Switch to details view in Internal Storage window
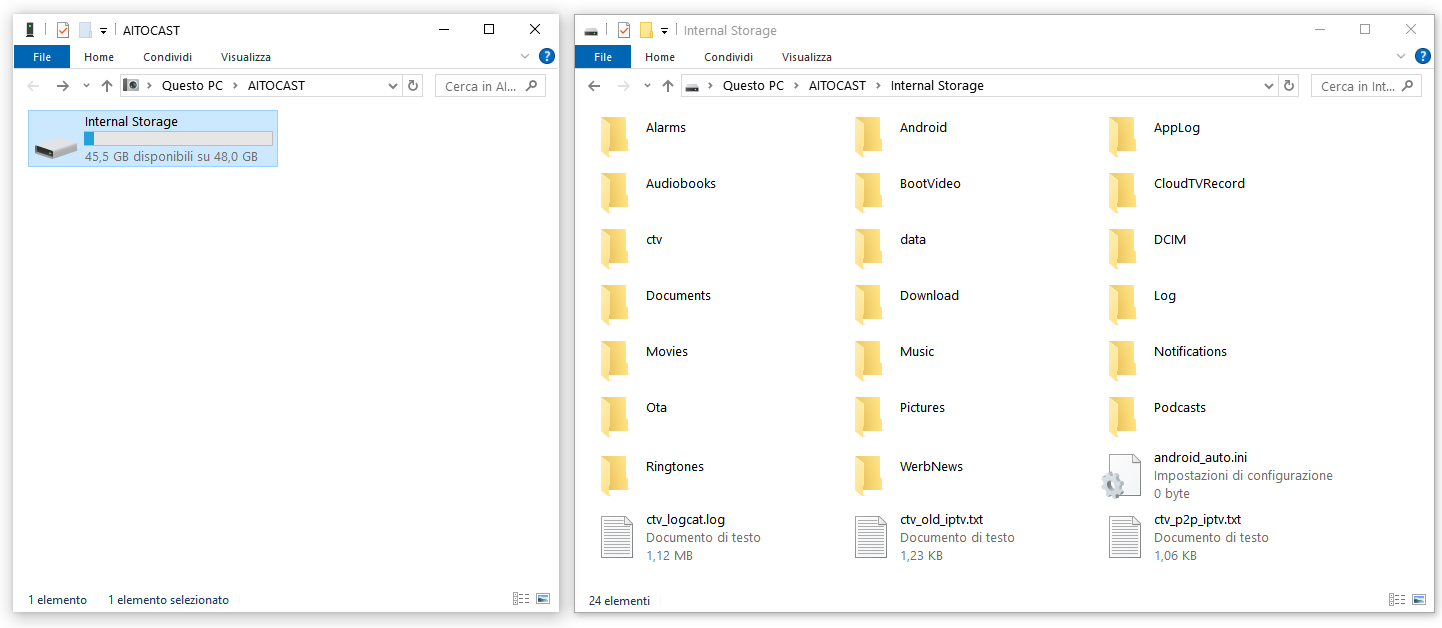 pyautogui.click(x=1397, y=600)
